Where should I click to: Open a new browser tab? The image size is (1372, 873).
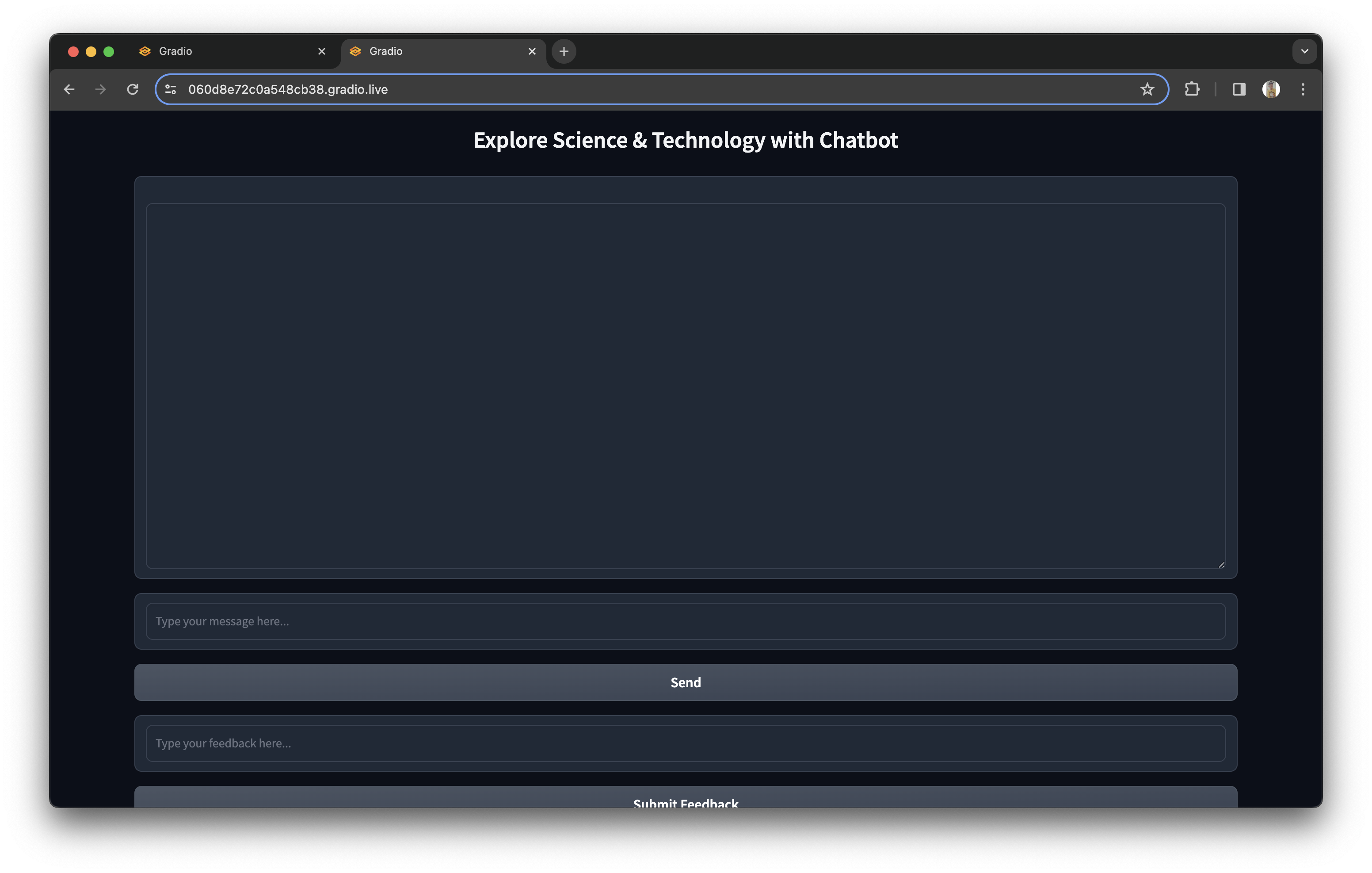pyautogui.click(x=564, y=51)
